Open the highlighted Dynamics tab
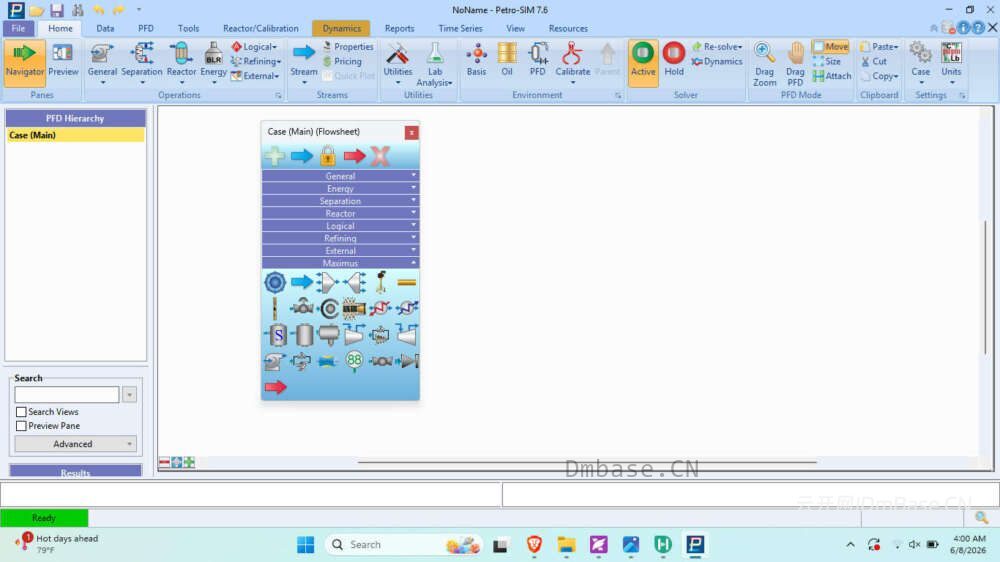The height and width of the screenshot is (562, 1000). pyautogui.click(x=341, y=28)
